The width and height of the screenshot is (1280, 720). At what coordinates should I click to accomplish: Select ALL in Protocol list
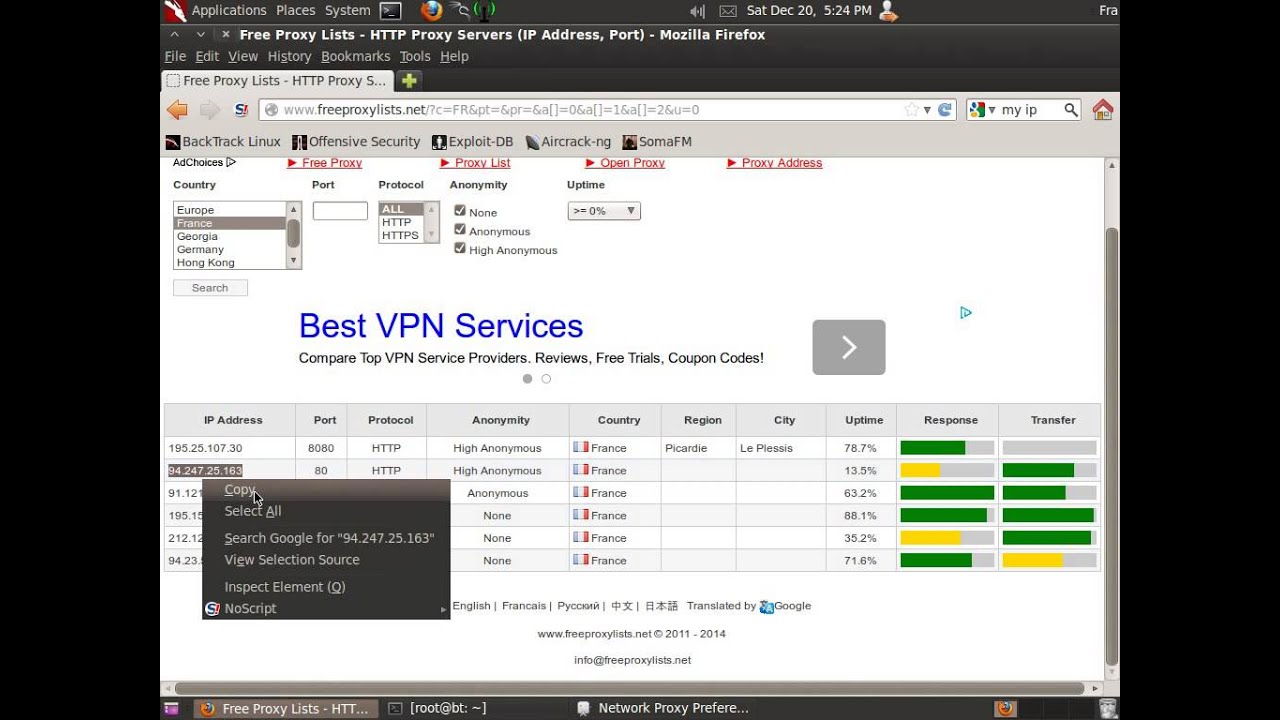pos(401,209)
